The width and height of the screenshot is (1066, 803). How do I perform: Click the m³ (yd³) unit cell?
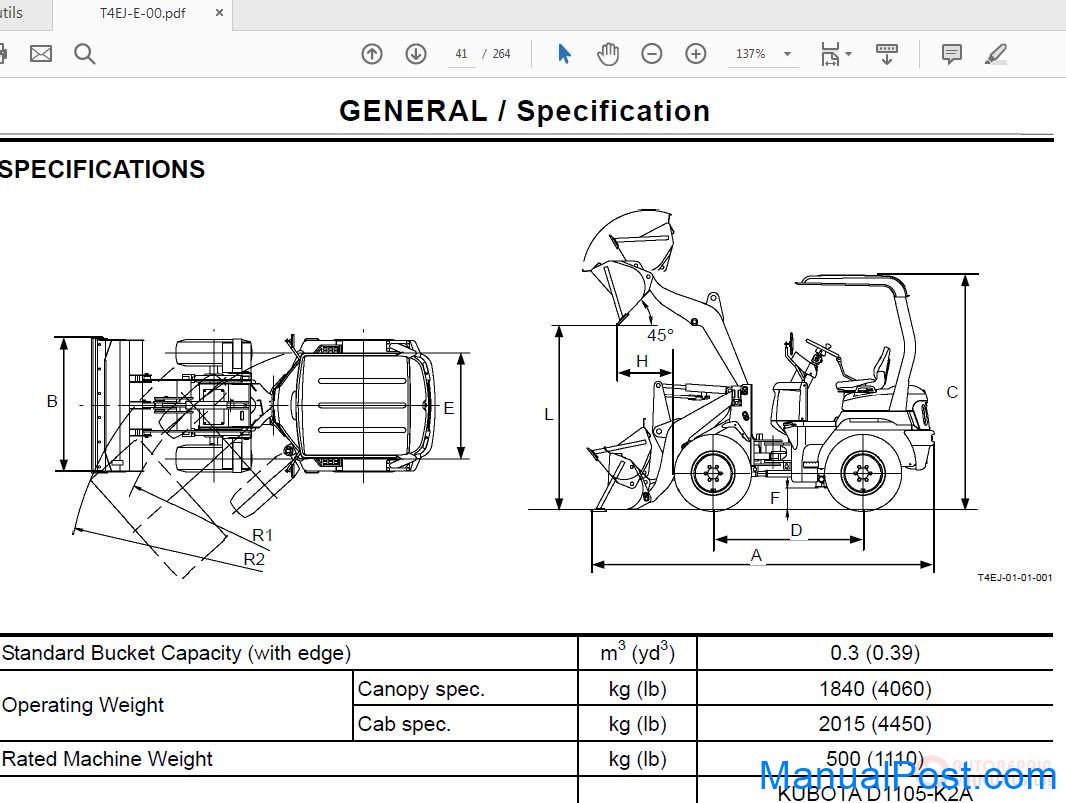pos(637,653)
